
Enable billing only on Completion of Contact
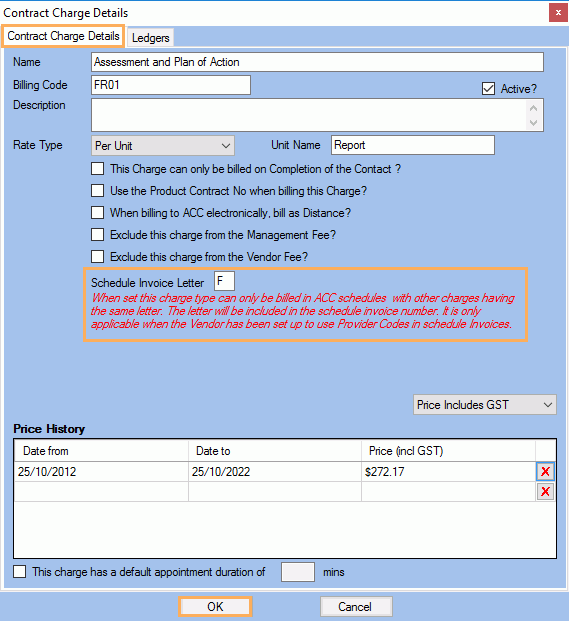97,169
